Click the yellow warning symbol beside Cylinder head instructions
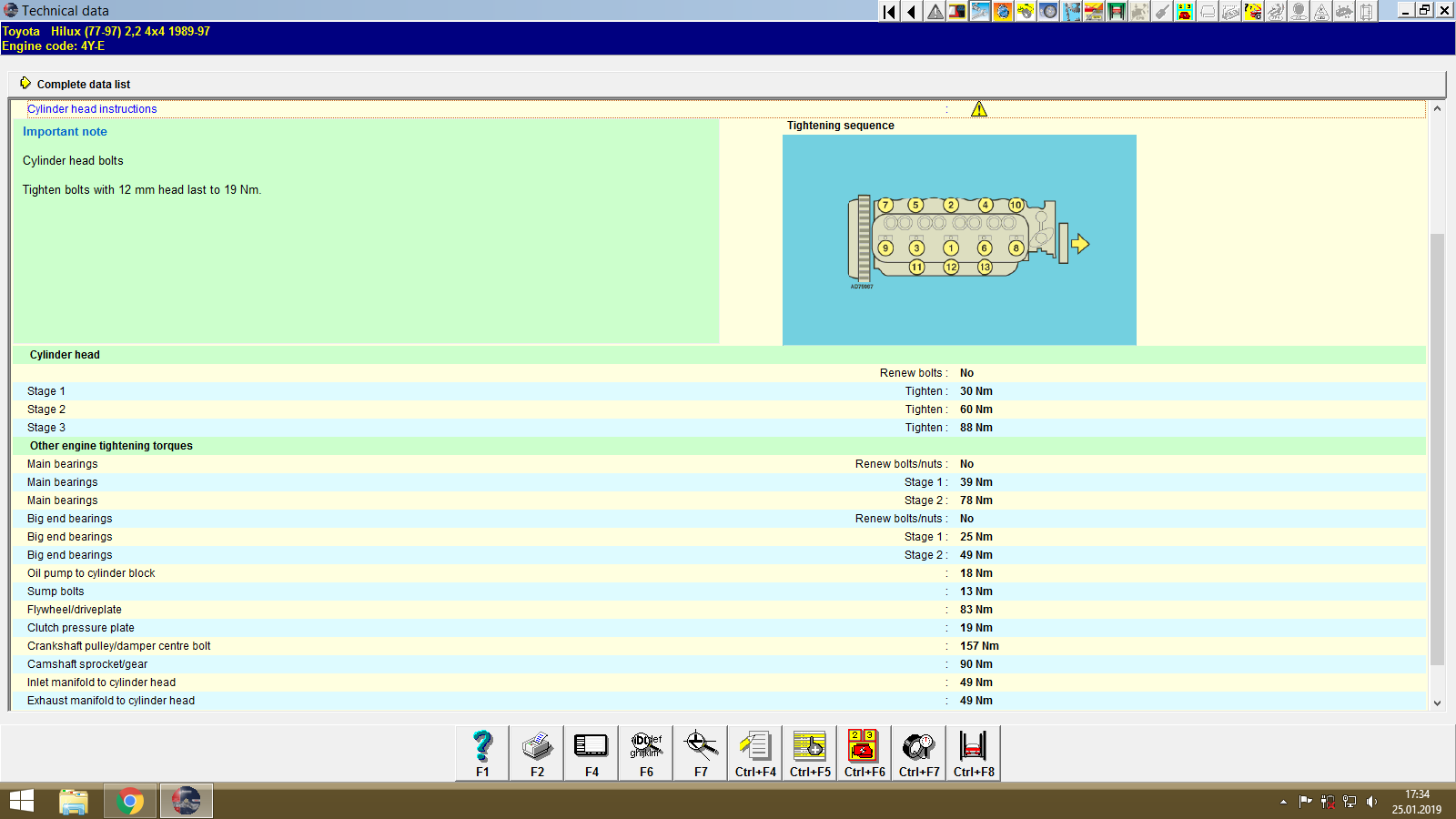 (x=980, y=108)
